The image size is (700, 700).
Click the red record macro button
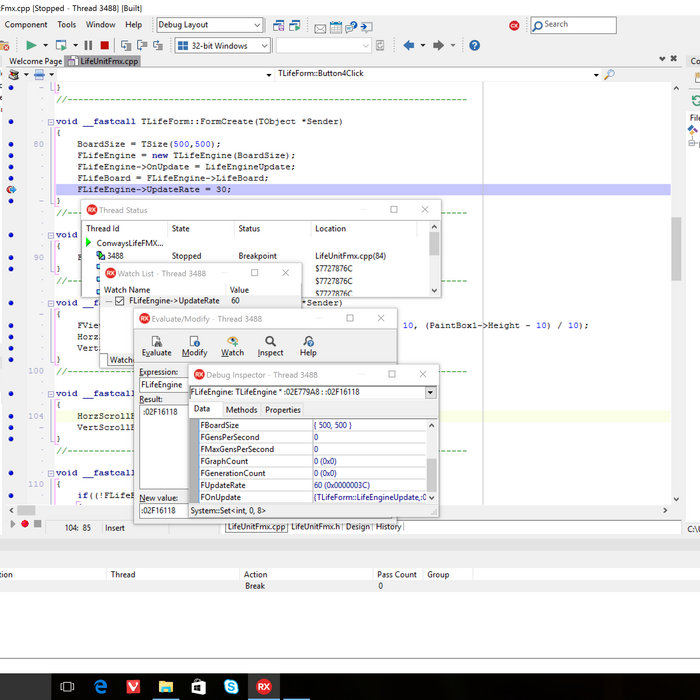(25, 524)
